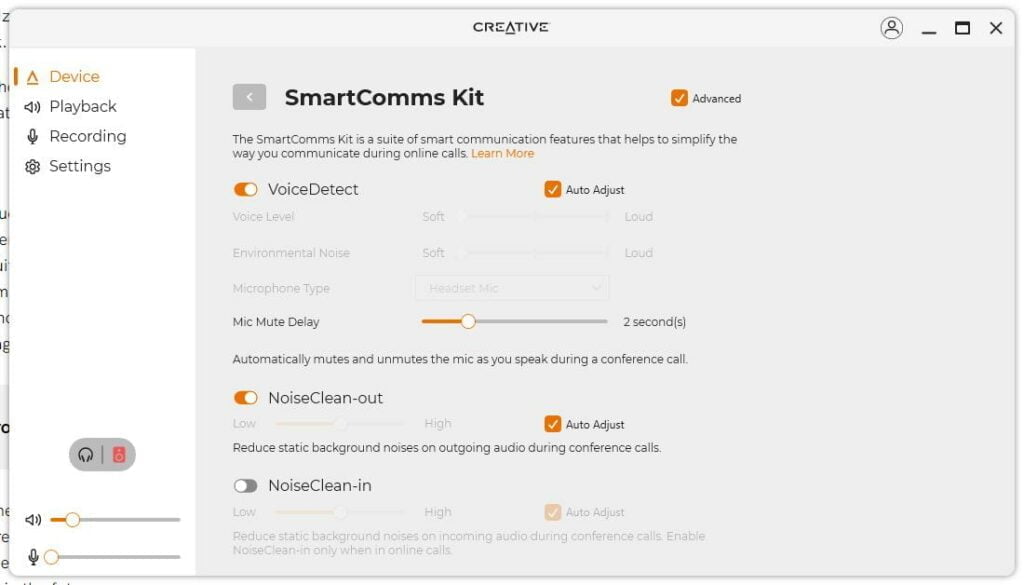Open the Microphone Type dropdown
This screenshot has width=1024, height=585.
click(x=512, y=288)
